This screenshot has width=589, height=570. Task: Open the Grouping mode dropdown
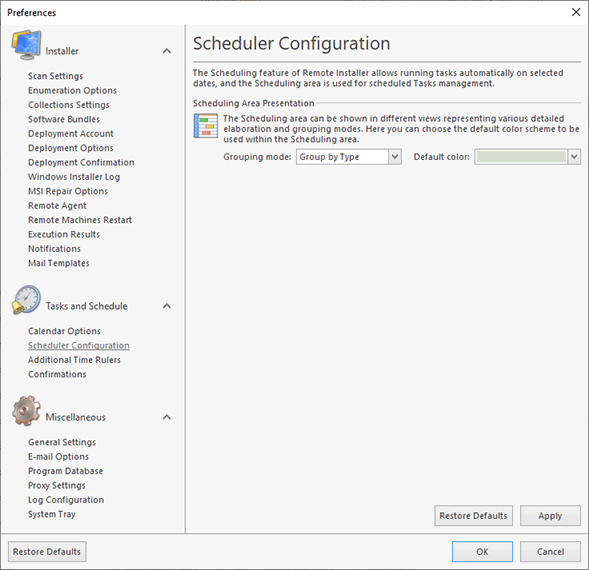[395, 157]
